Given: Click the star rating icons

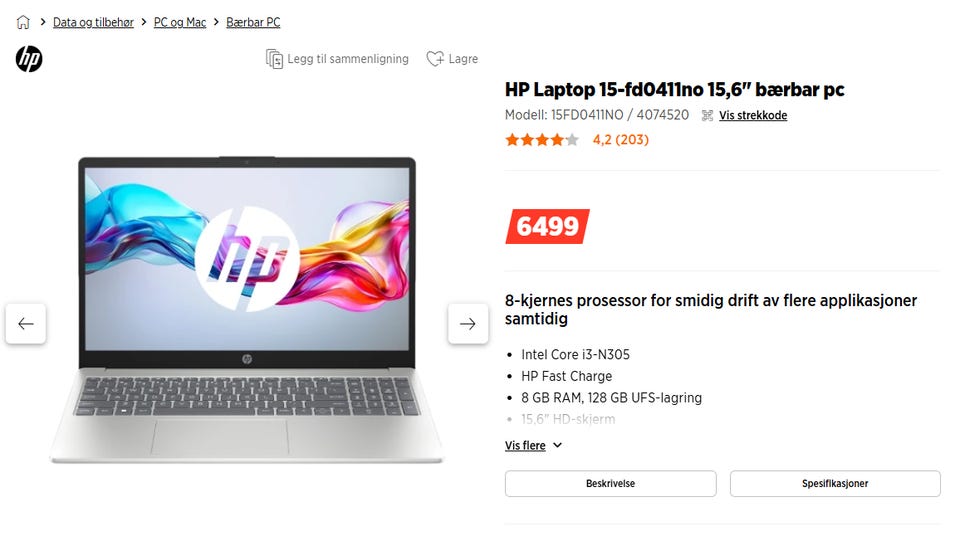Looking at the screenshot, I should [x=542, y=140].
